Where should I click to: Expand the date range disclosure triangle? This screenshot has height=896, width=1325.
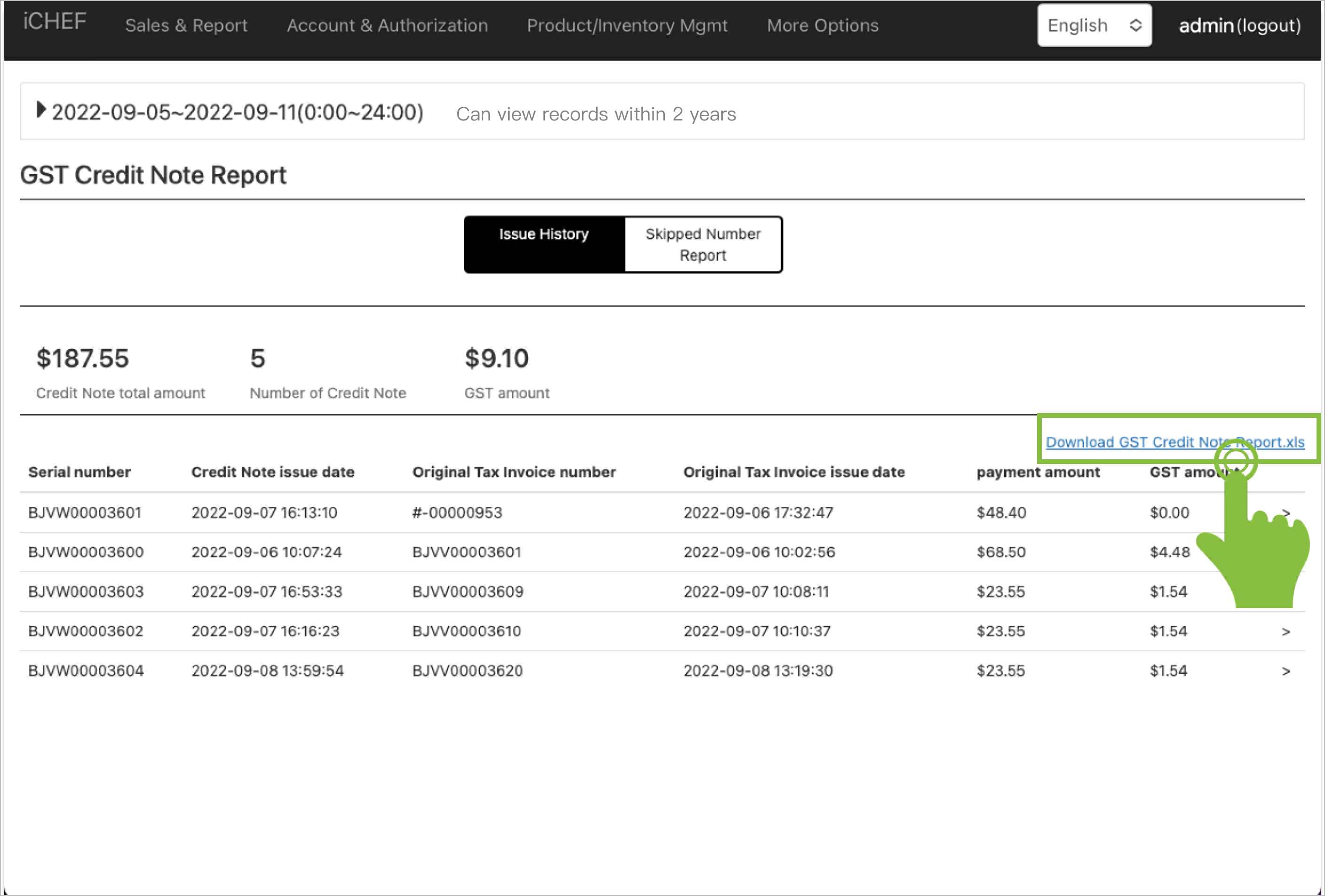(40, 110)
